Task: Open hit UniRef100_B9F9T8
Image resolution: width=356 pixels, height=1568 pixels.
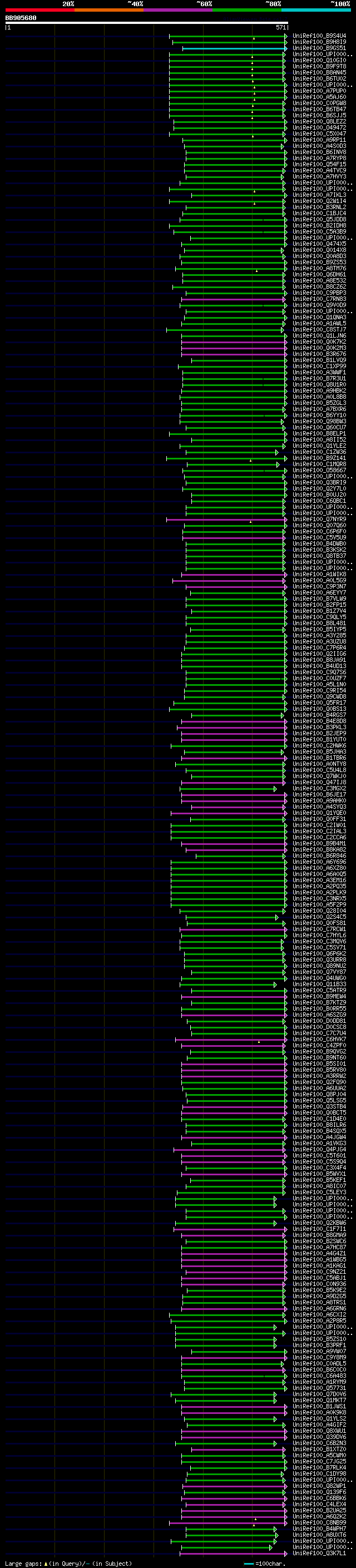Action: [x=319, y=66]
